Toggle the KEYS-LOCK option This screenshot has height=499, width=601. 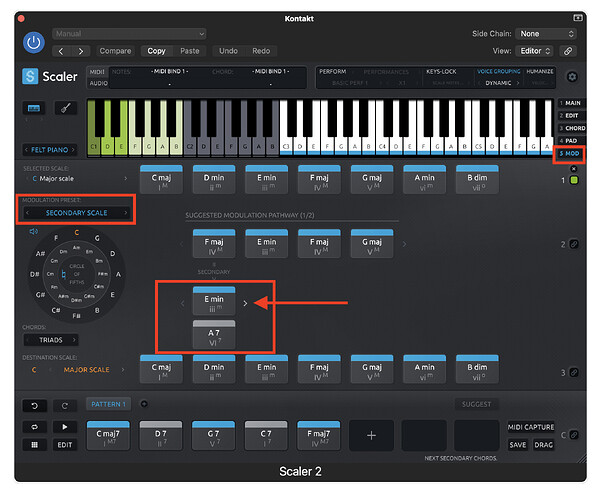pyautogui.click(x=441, y=72)
